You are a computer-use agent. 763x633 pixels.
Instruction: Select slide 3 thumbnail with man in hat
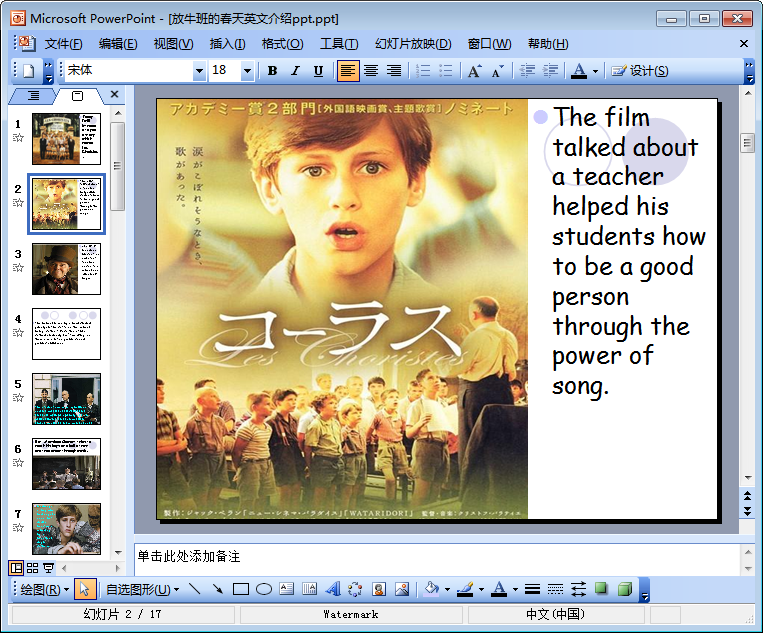tap(67, 269)
